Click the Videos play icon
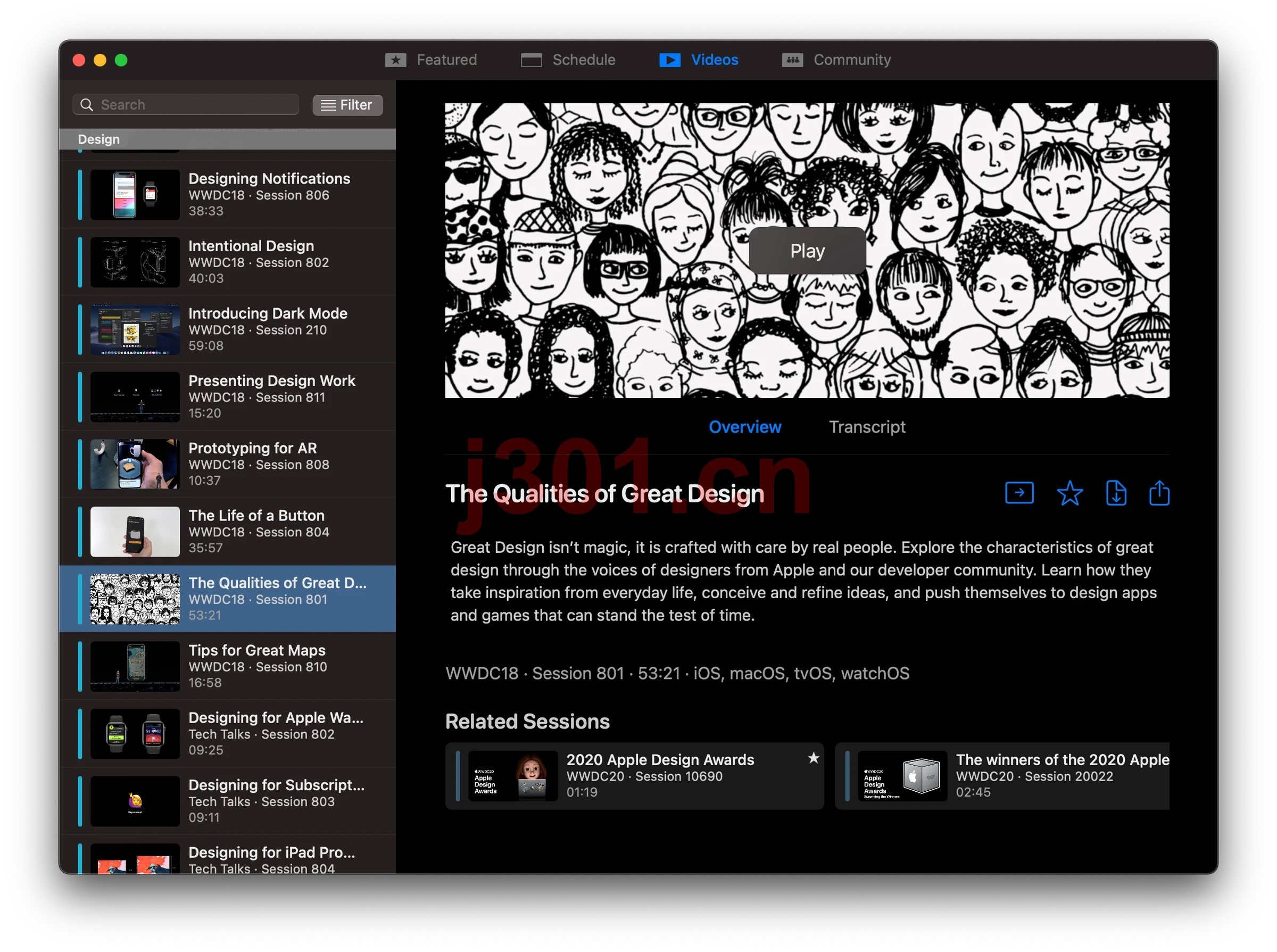1277x952 pixels. tap(669, 60)
